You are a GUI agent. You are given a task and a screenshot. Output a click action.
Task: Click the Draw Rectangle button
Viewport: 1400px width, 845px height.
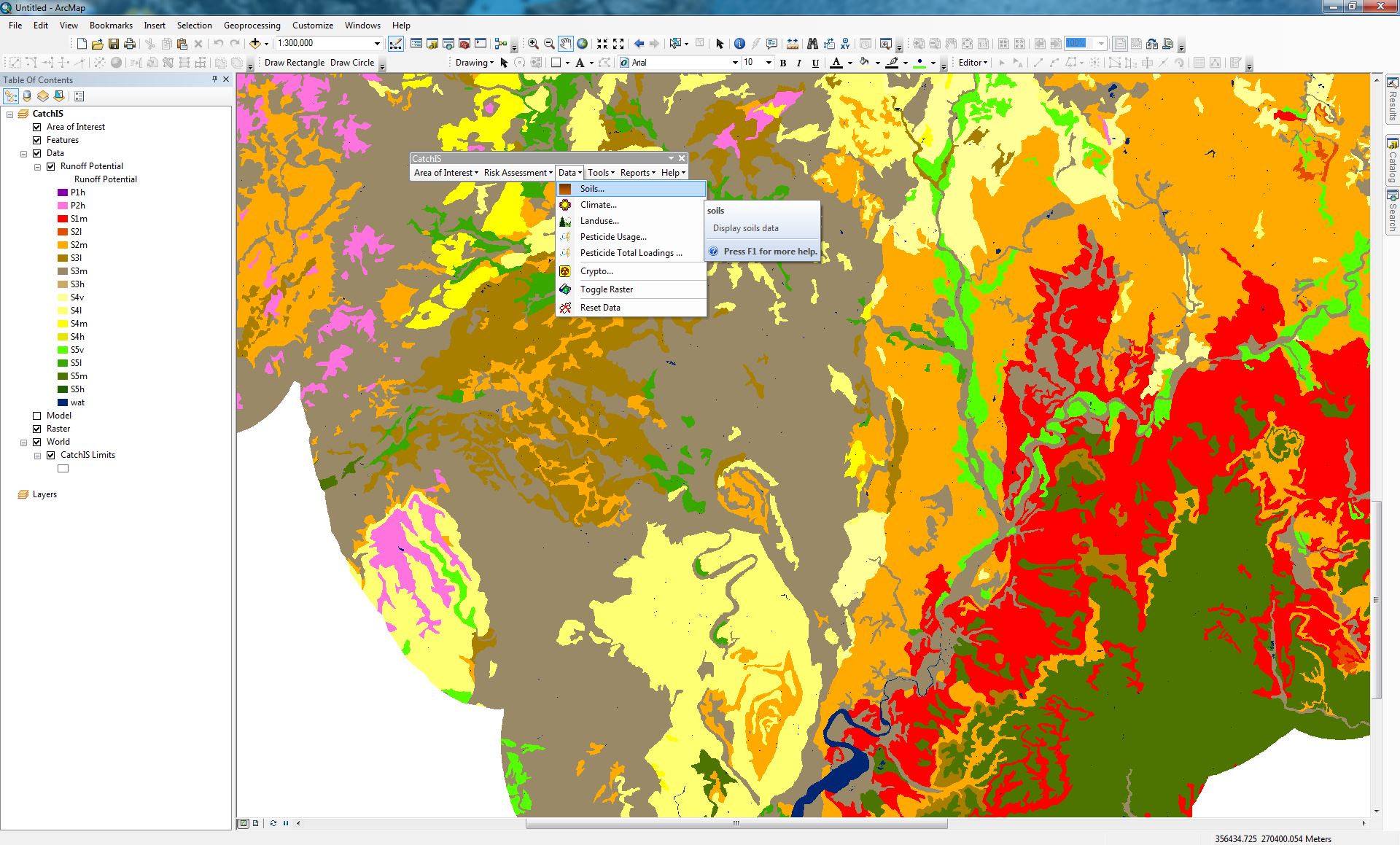click(x=294, y=63)
